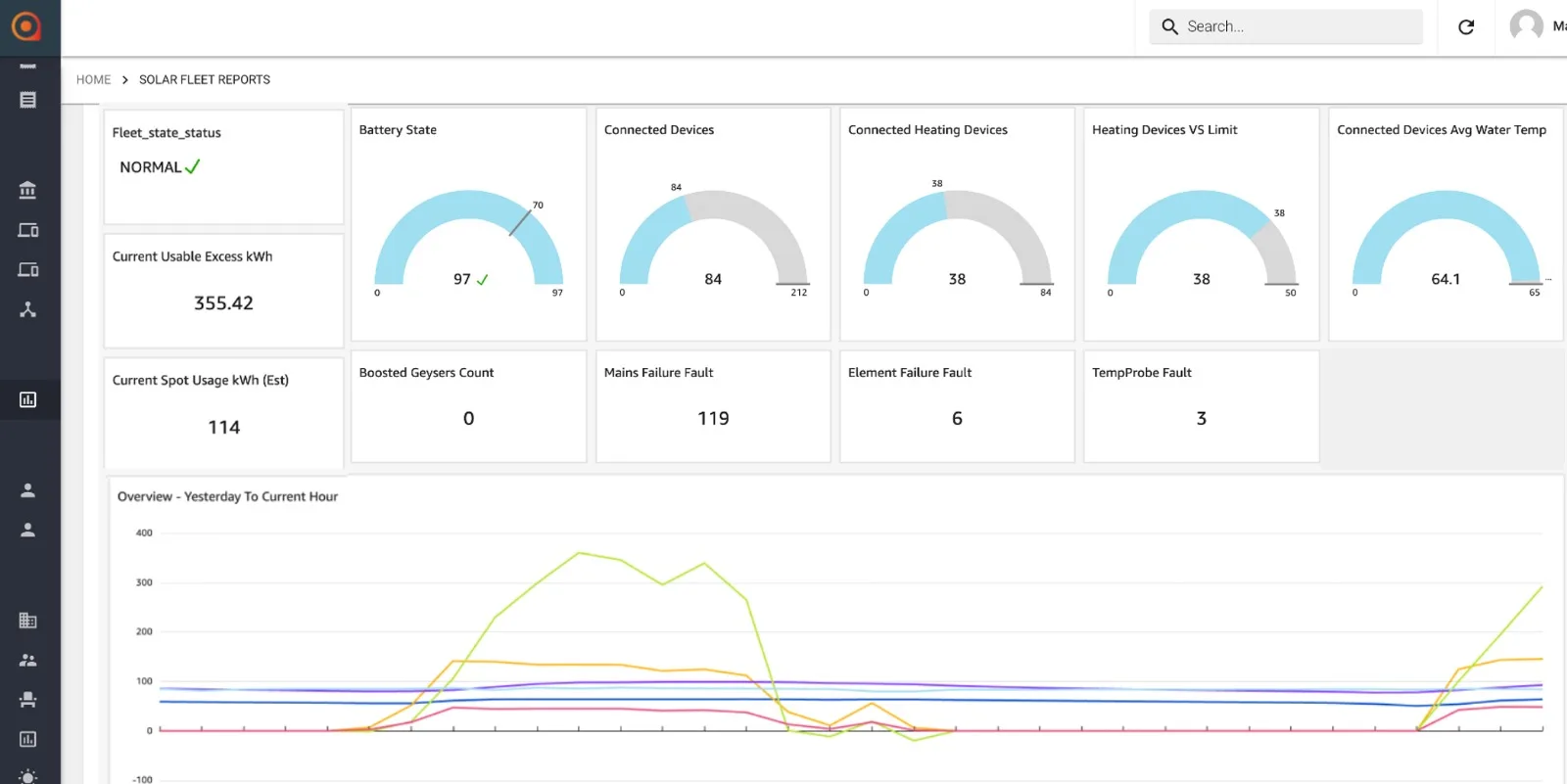Image resolution: width=1567 pixels, height=784 pixels.
Task: Select the Battery State gauge widget
Action: click(468, 240)
